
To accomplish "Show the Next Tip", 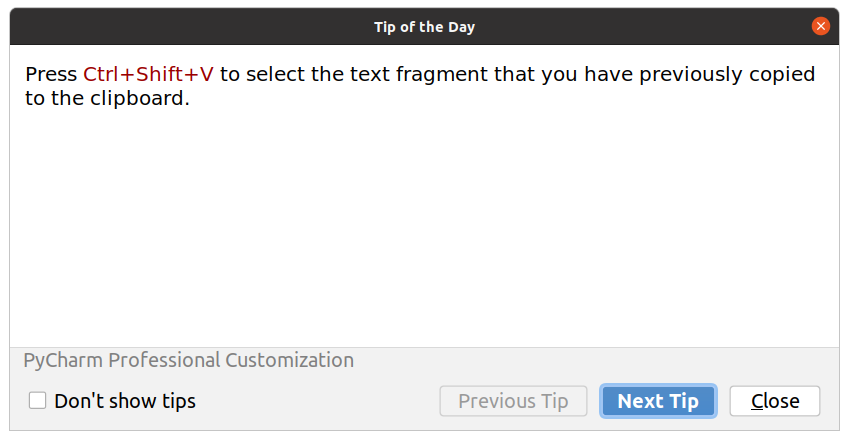I will [658, 401].
